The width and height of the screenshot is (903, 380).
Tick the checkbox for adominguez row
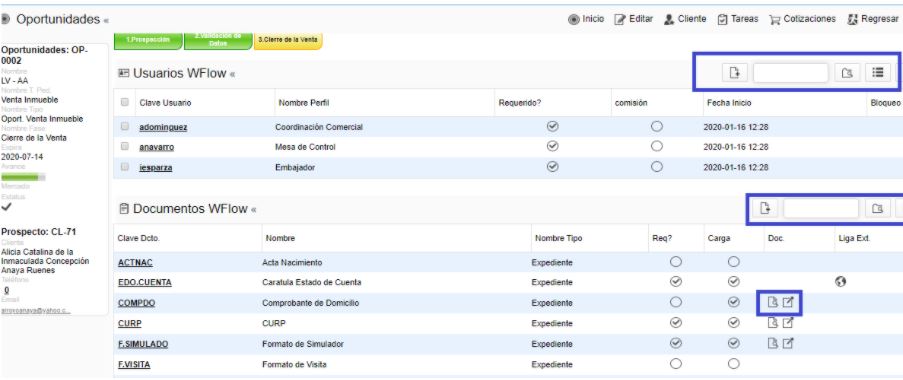pyautogui.click(x=124, y=127)
